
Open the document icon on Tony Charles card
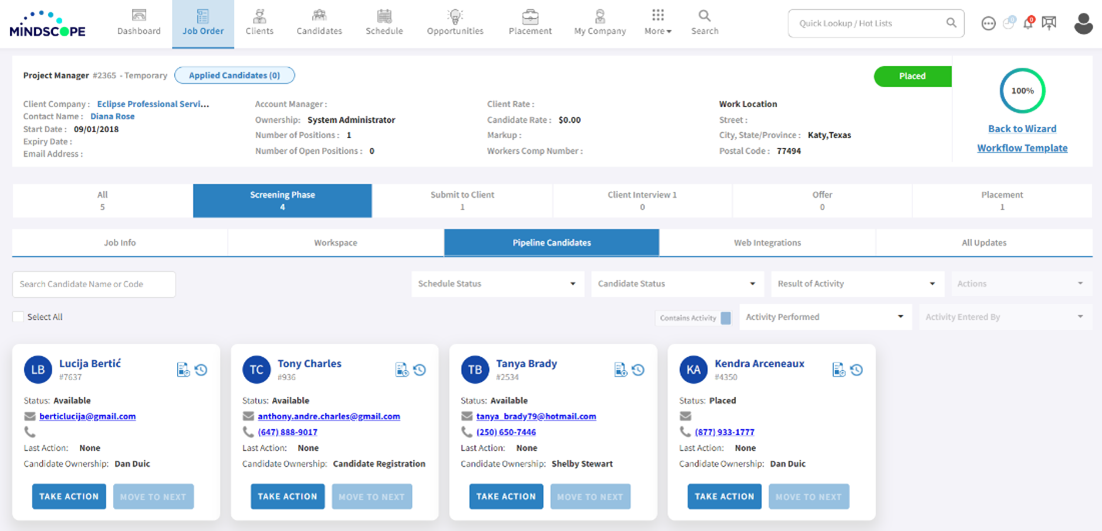pyautogui.click(x=401, y=370)
